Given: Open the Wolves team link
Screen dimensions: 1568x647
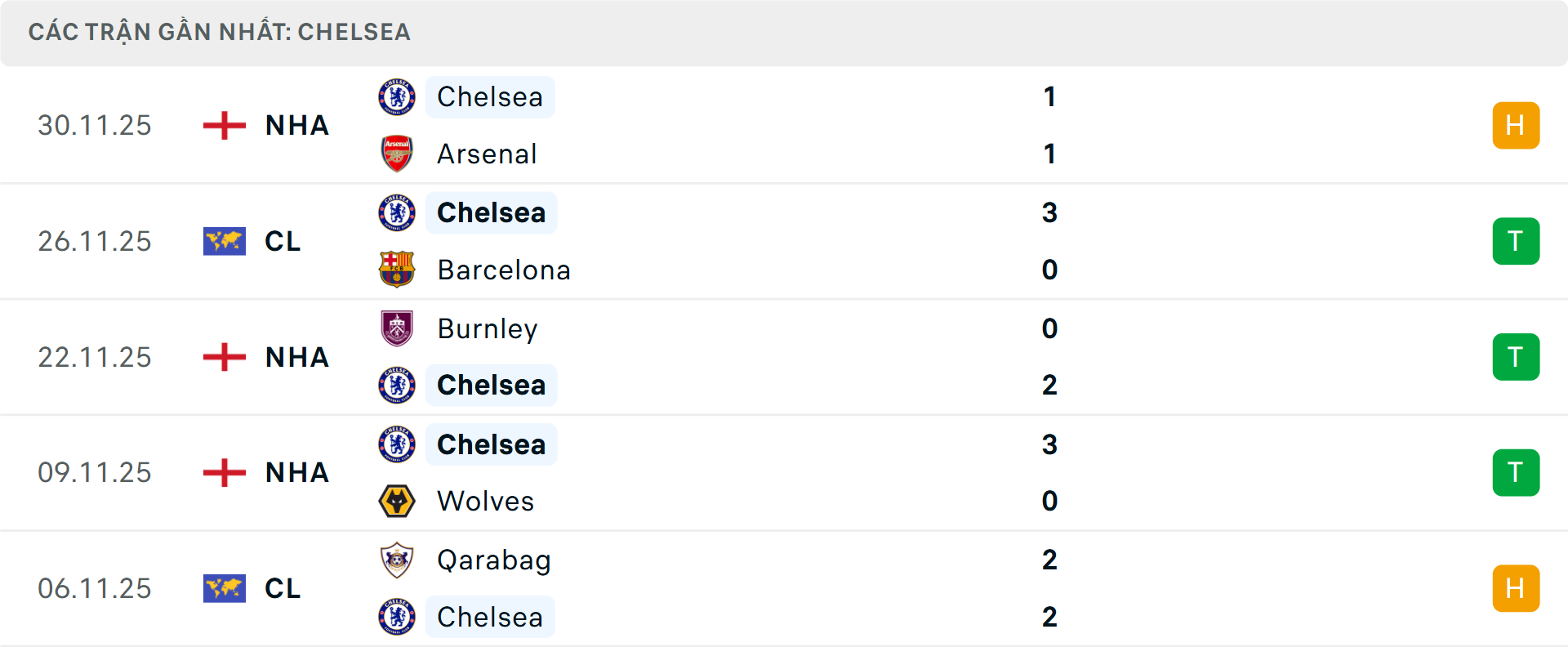Looking at the screenshot, I should (486, 501).
